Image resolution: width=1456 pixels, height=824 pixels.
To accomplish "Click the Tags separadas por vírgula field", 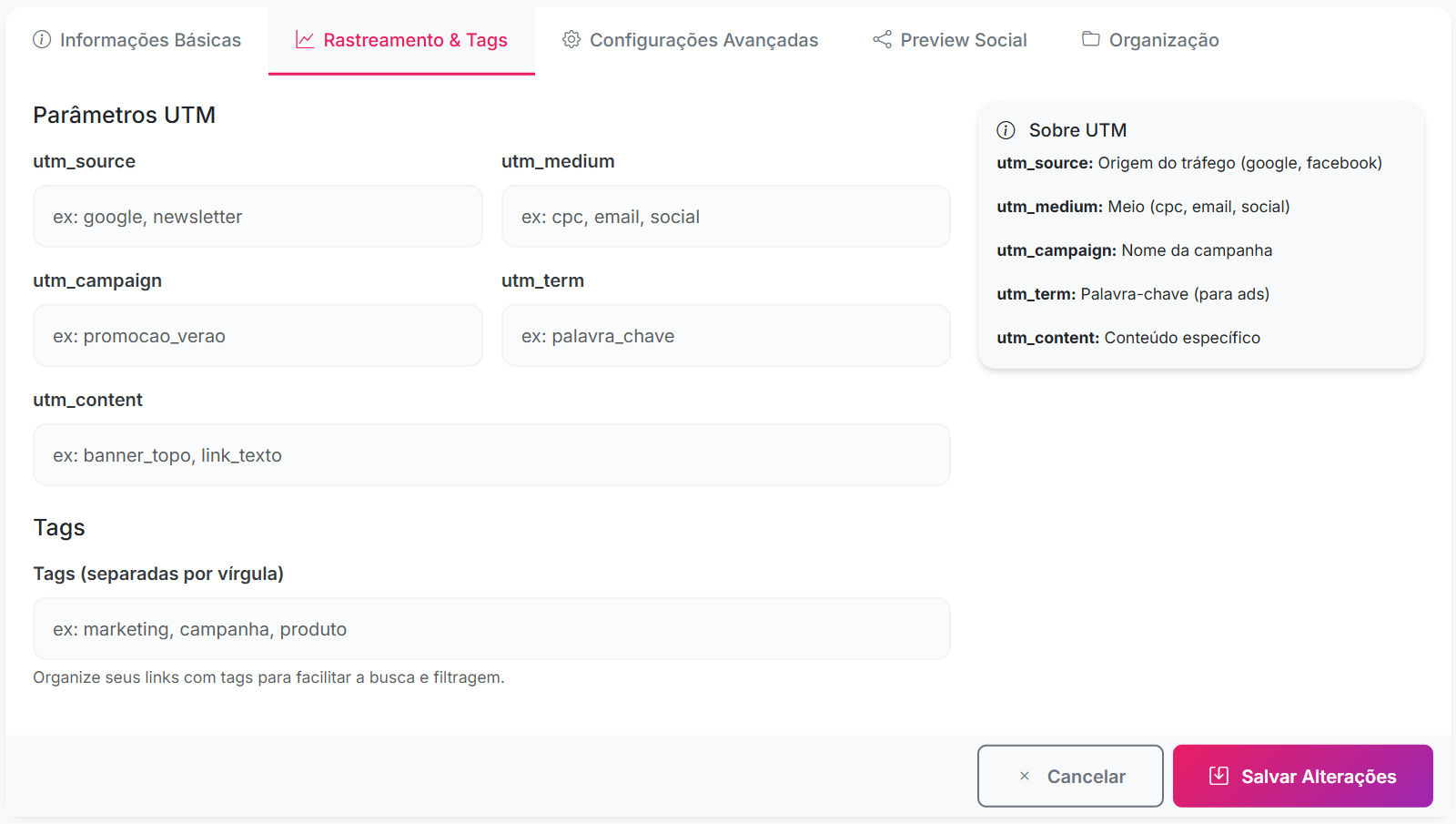I will click(x=491, y=628).
